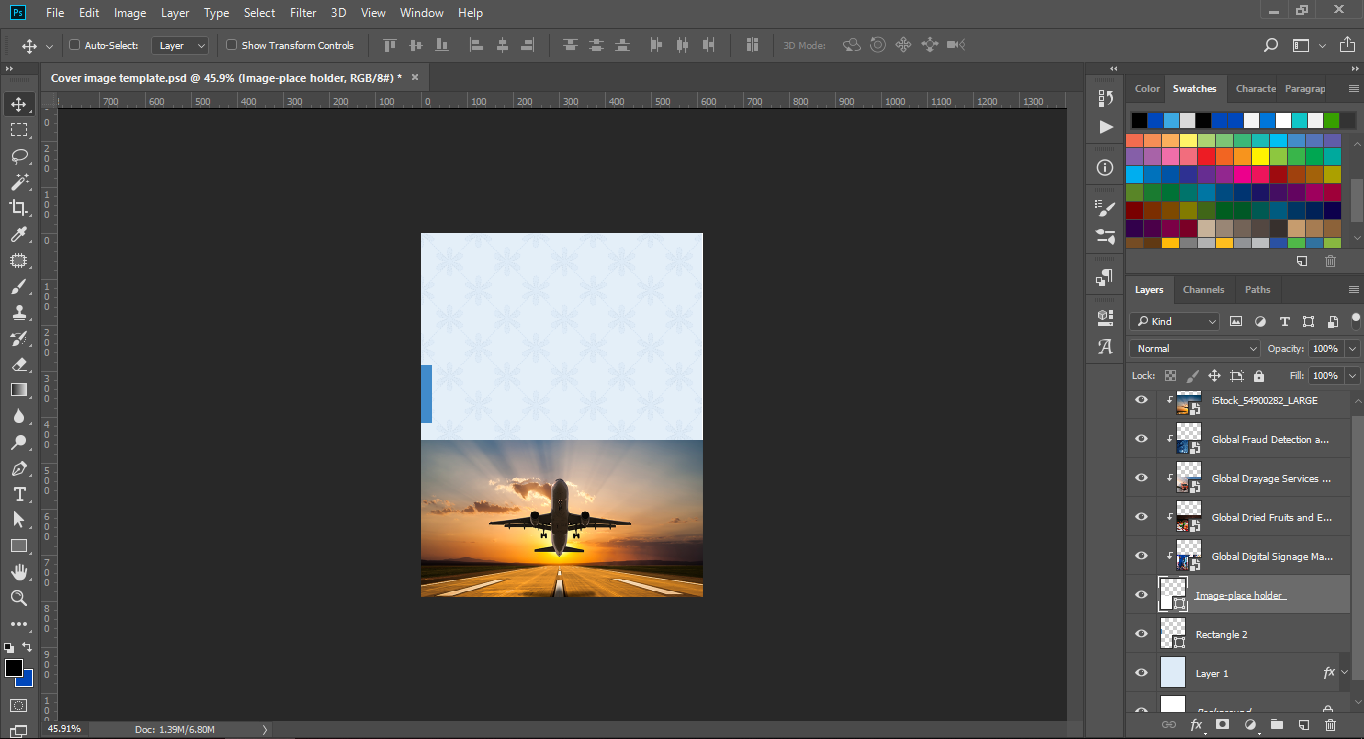Screen dimensions: 1364x739
Task: Hide the Rectangle 2 layer
Action: 1140,633
